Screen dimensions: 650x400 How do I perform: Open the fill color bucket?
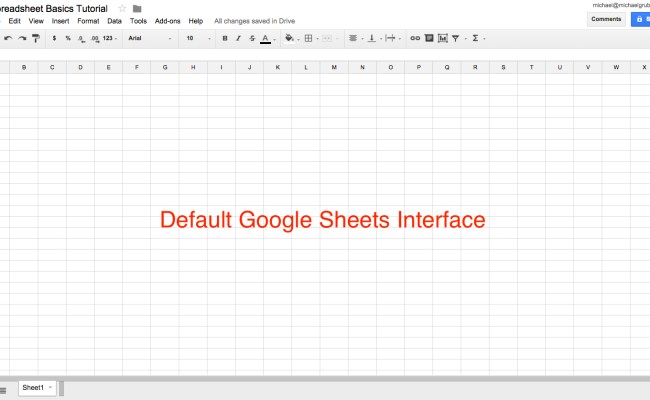coord(289,38)
